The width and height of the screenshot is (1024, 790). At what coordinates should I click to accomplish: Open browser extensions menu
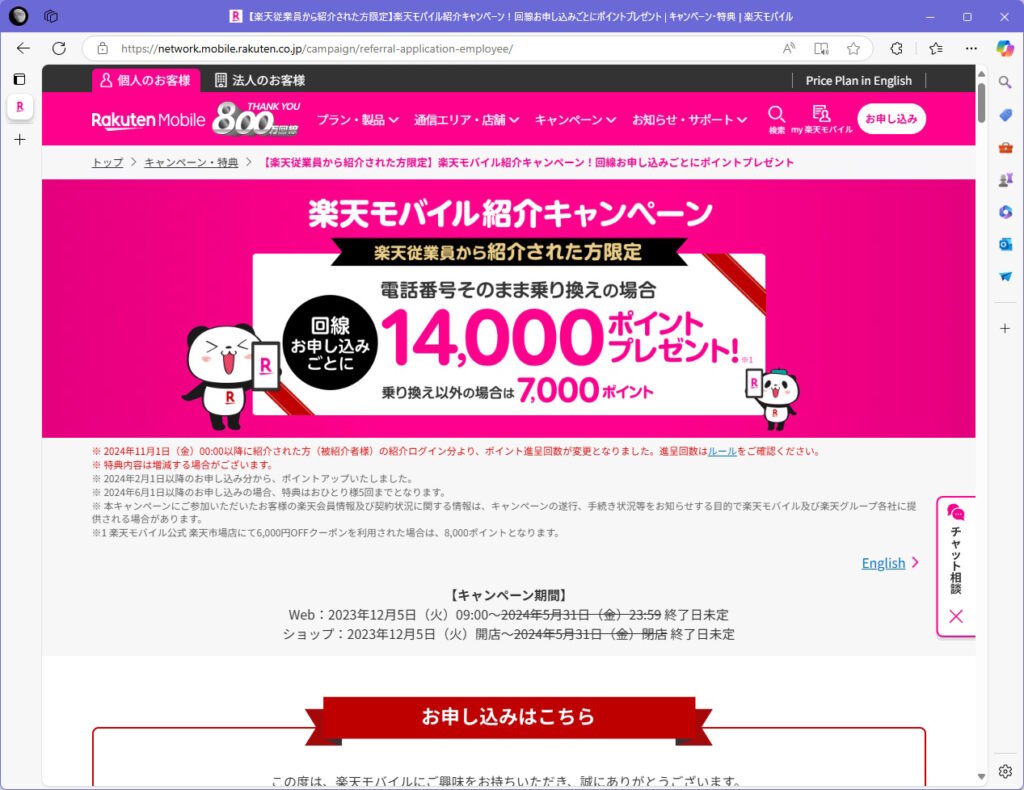click(897, 48)
